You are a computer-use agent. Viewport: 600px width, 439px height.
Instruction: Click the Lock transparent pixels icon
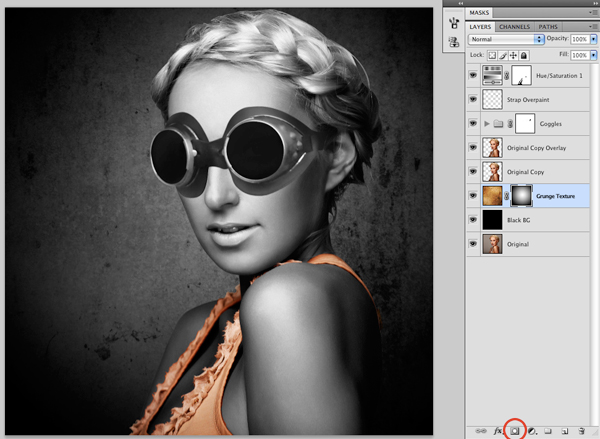click(x=492, y=55)
